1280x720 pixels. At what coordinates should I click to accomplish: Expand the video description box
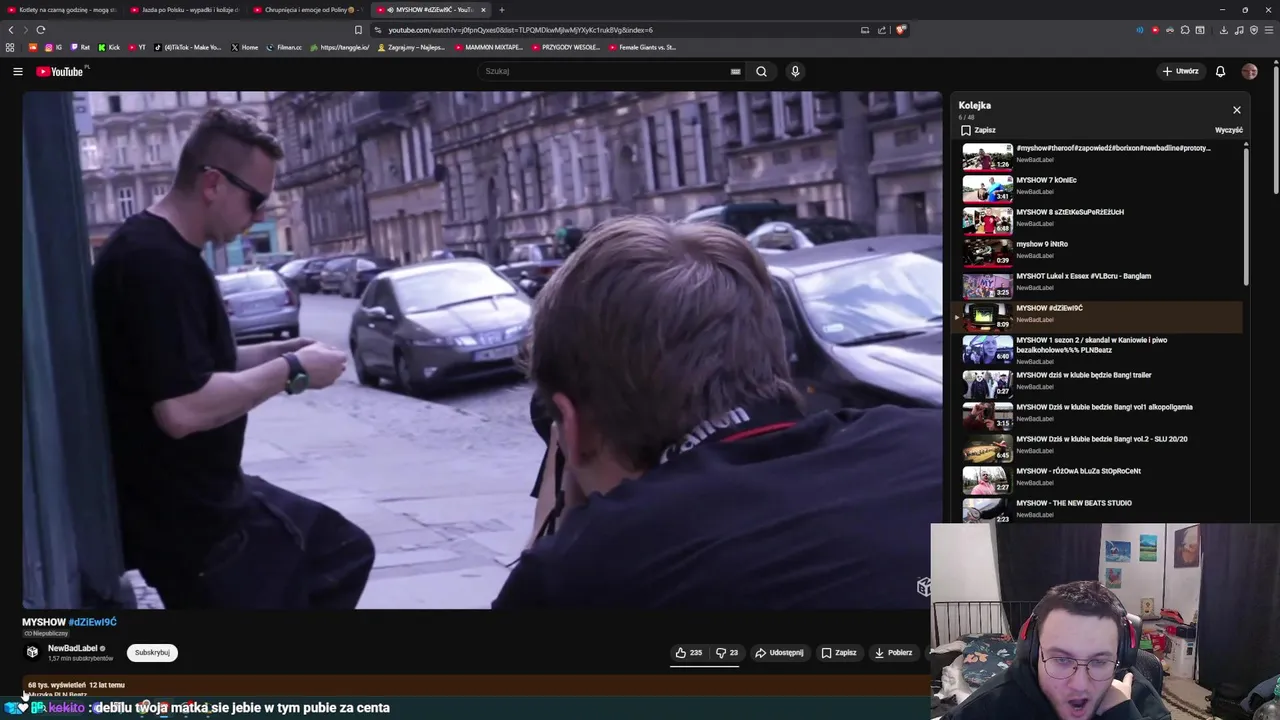coord(476,688)
